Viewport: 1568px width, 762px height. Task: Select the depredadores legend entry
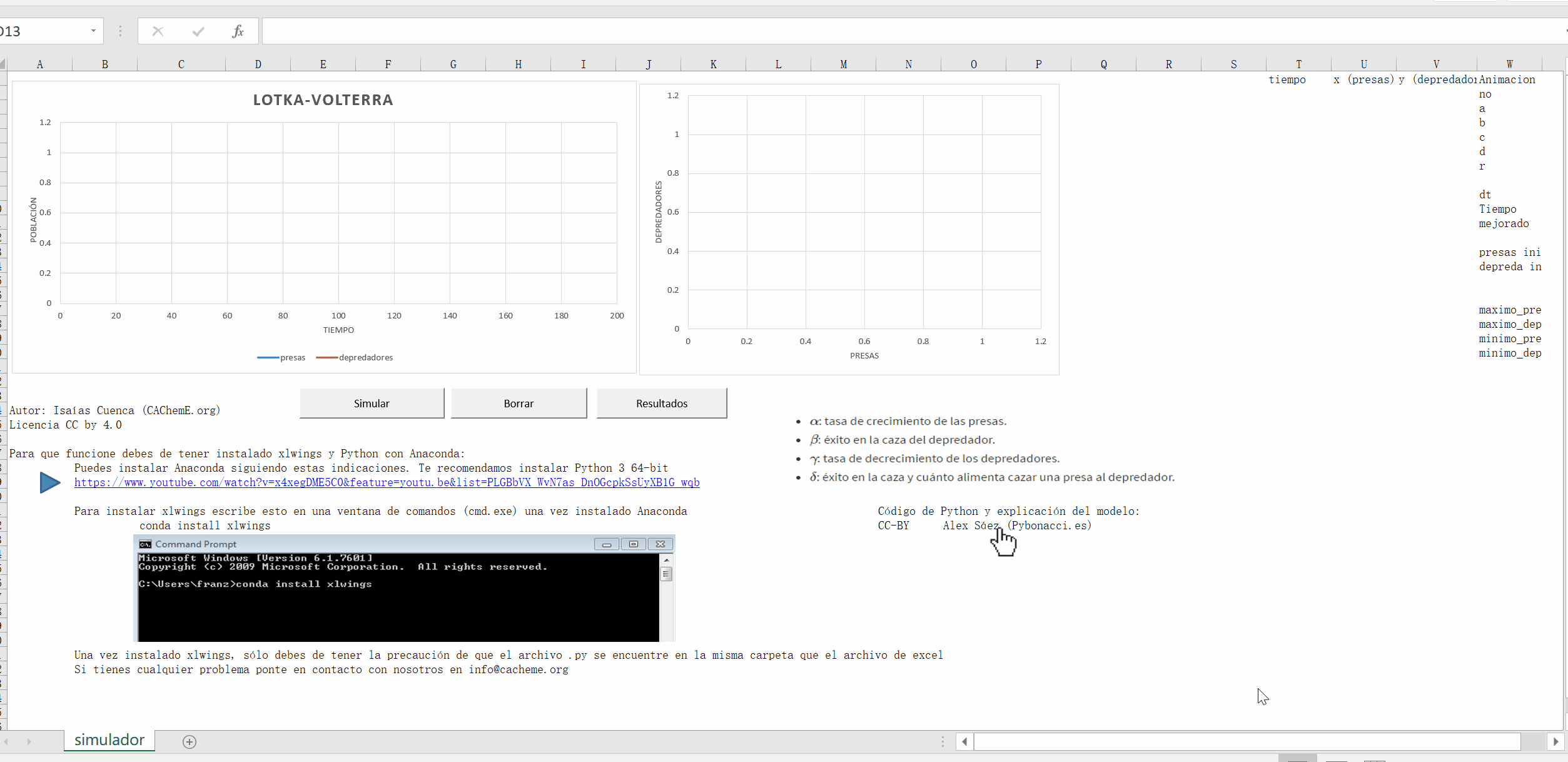355,357
